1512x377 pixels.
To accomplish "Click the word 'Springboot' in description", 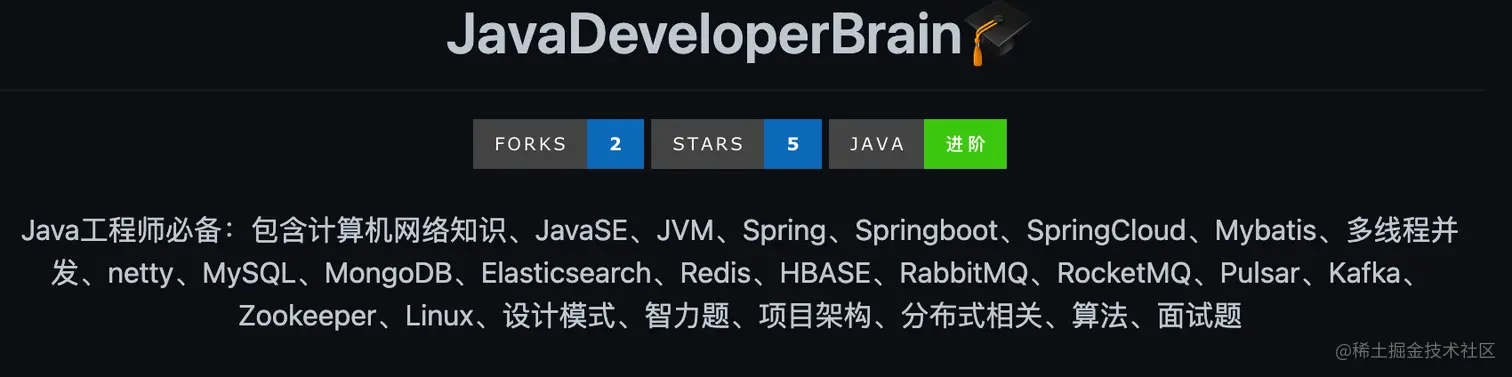I will [x=926, y=231].
